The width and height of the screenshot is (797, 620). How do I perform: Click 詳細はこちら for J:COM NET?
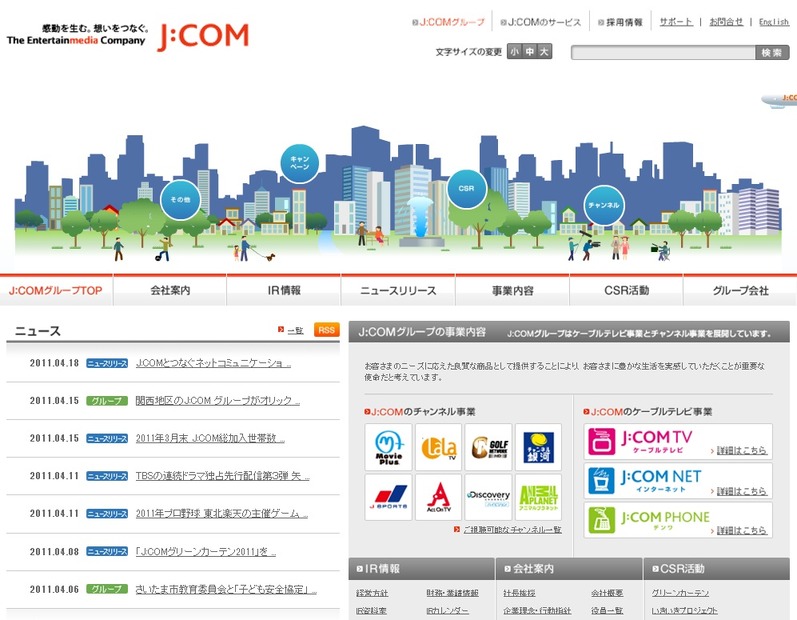coord(742,491)
